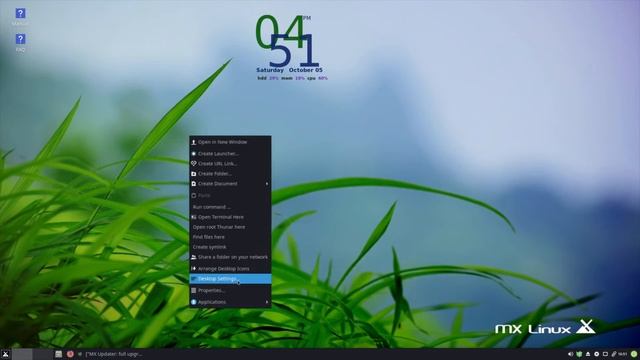Viewport: 640px width, 360px height.
Task: Open Desktop Settings from context menu
Action: pyautogui.click(x=230, y=279)
